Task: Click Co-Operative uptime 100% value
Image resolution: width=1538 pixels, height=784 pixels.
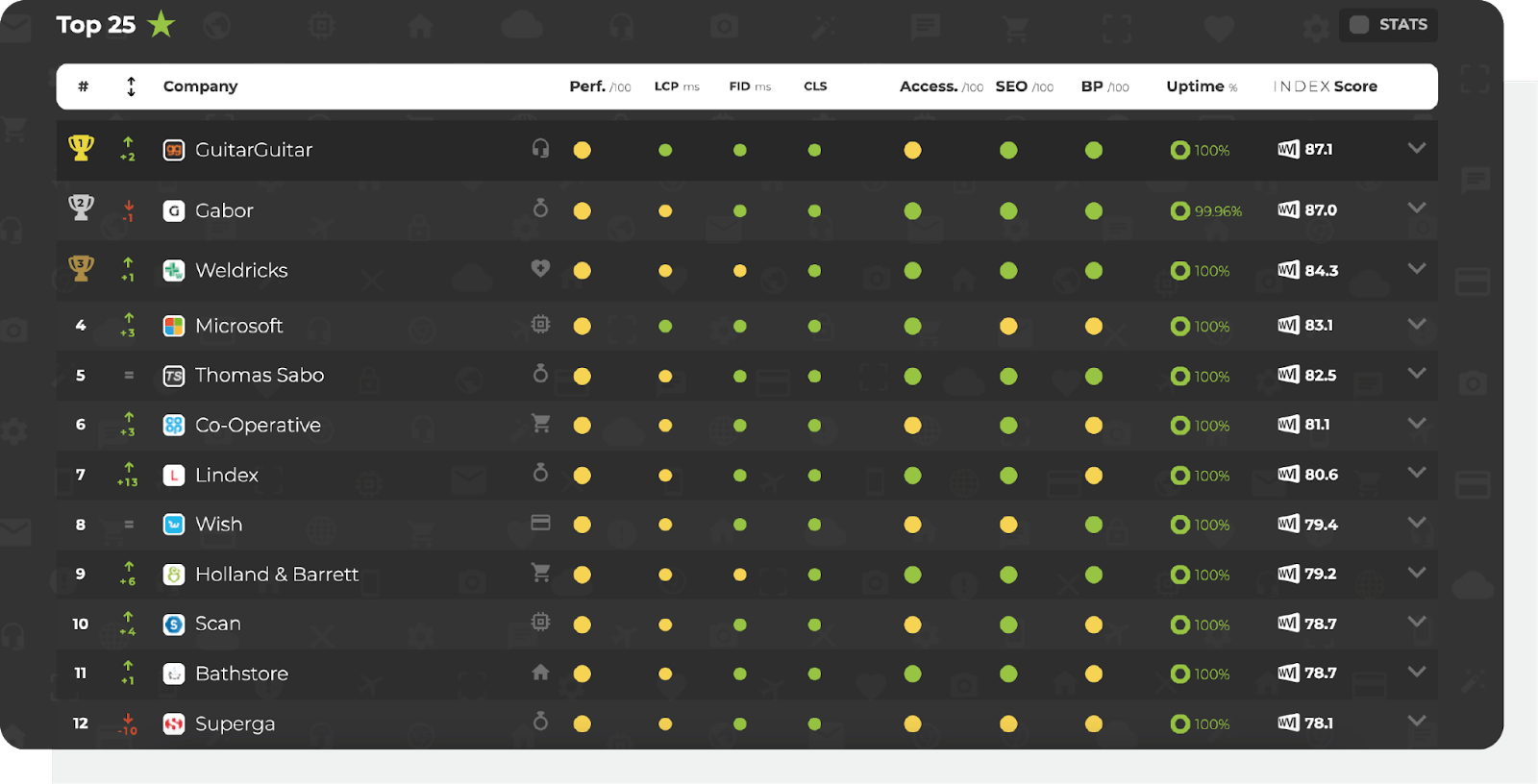Action: (1212, 426)
